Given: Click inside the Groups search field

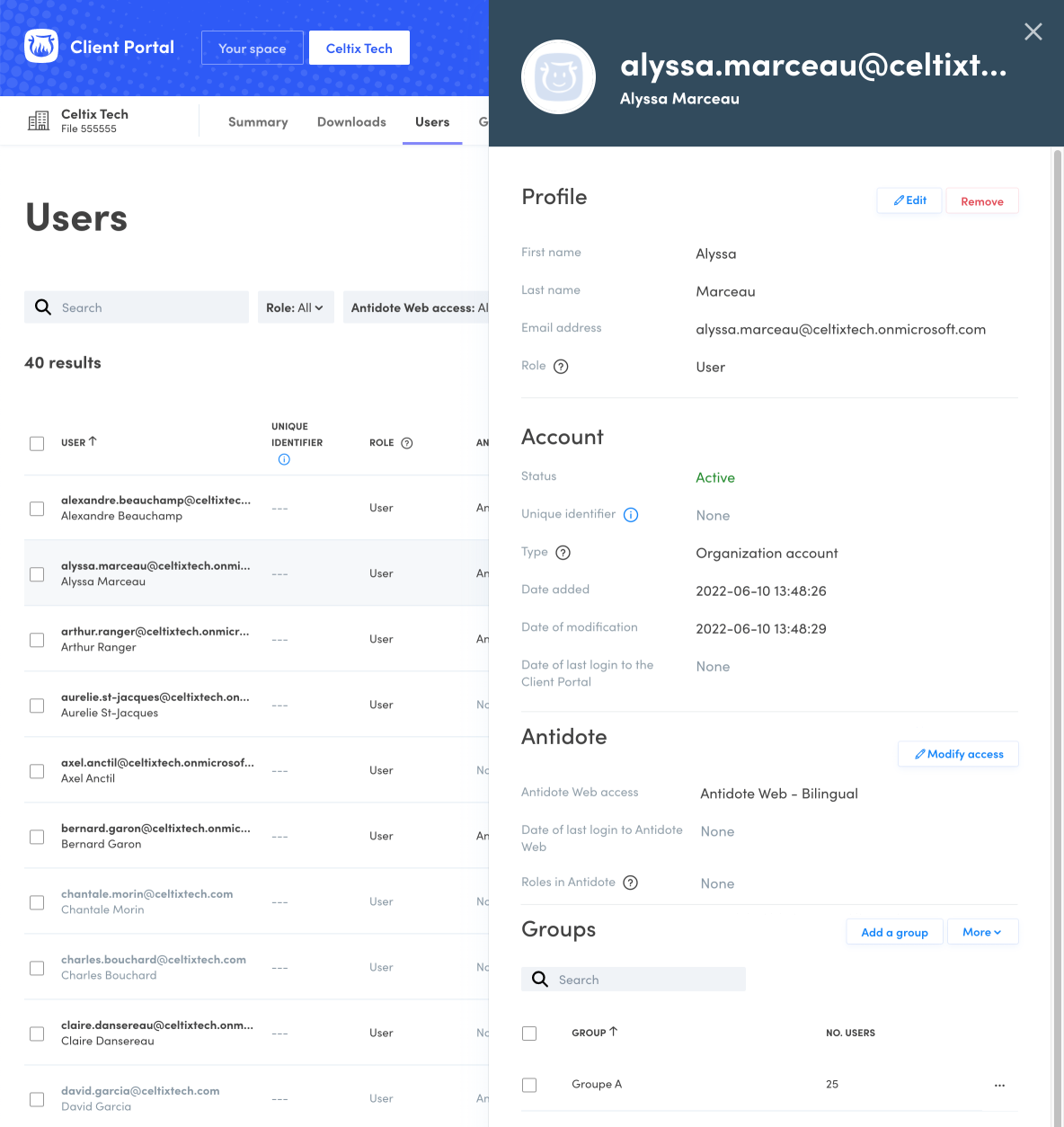Looking at the screenshot, I should 634,980.
